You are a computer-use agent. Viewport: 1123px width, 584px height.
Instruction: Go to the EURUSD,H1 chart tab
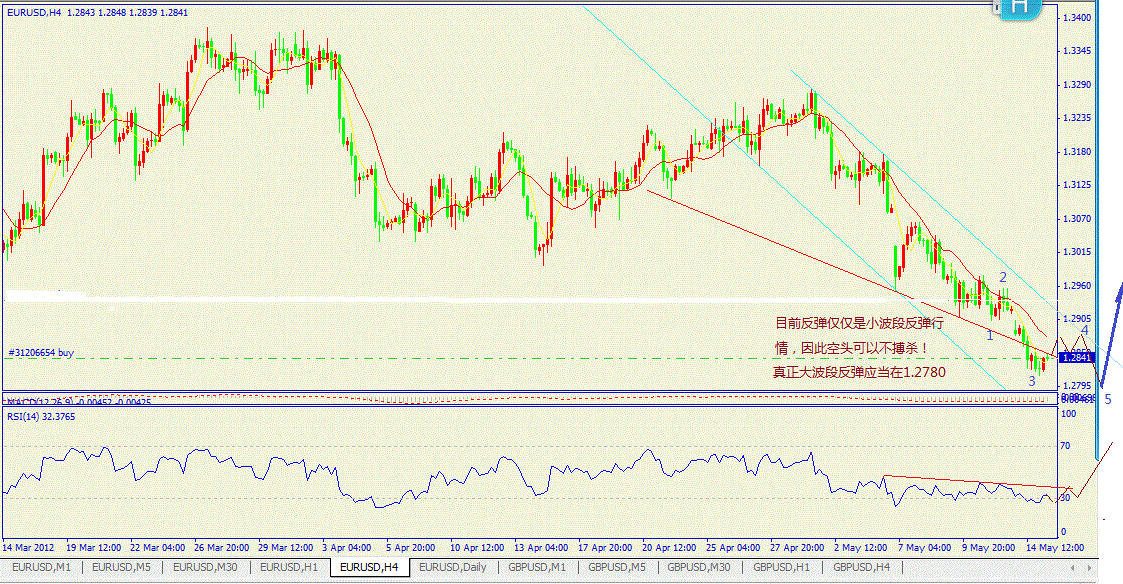click(289, 568)
